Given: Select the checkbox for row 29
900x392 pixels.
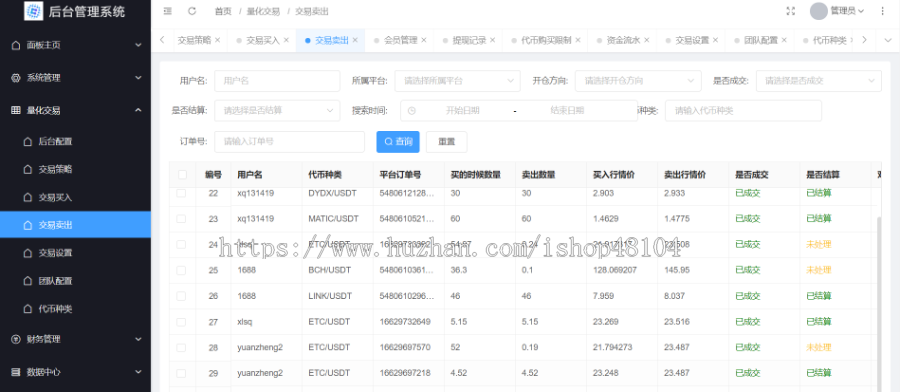Looking at the screenshot, I should (x=181, y=373).
